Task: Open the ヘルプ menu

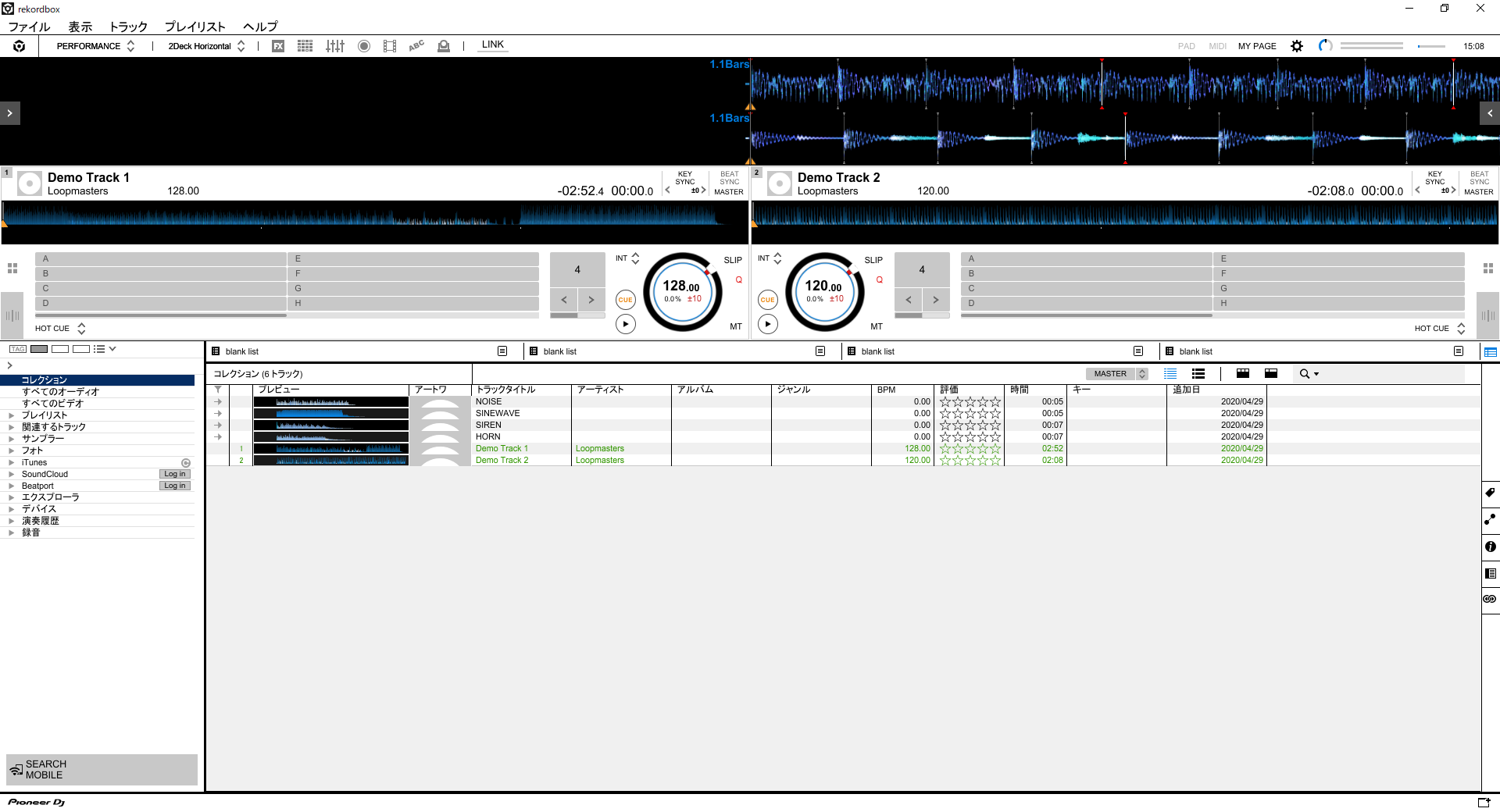Action: point(260,27)
